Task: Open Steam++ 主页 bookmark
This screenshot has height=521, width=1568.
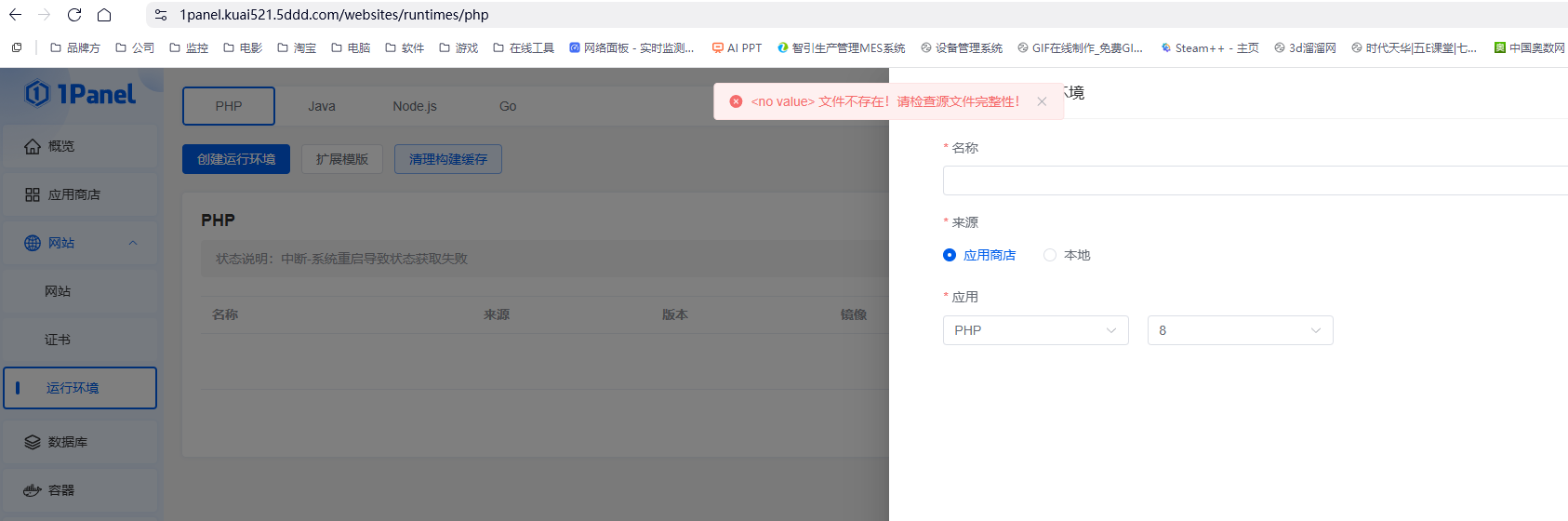Action: pyautogui.click(x=1209, y=47)
